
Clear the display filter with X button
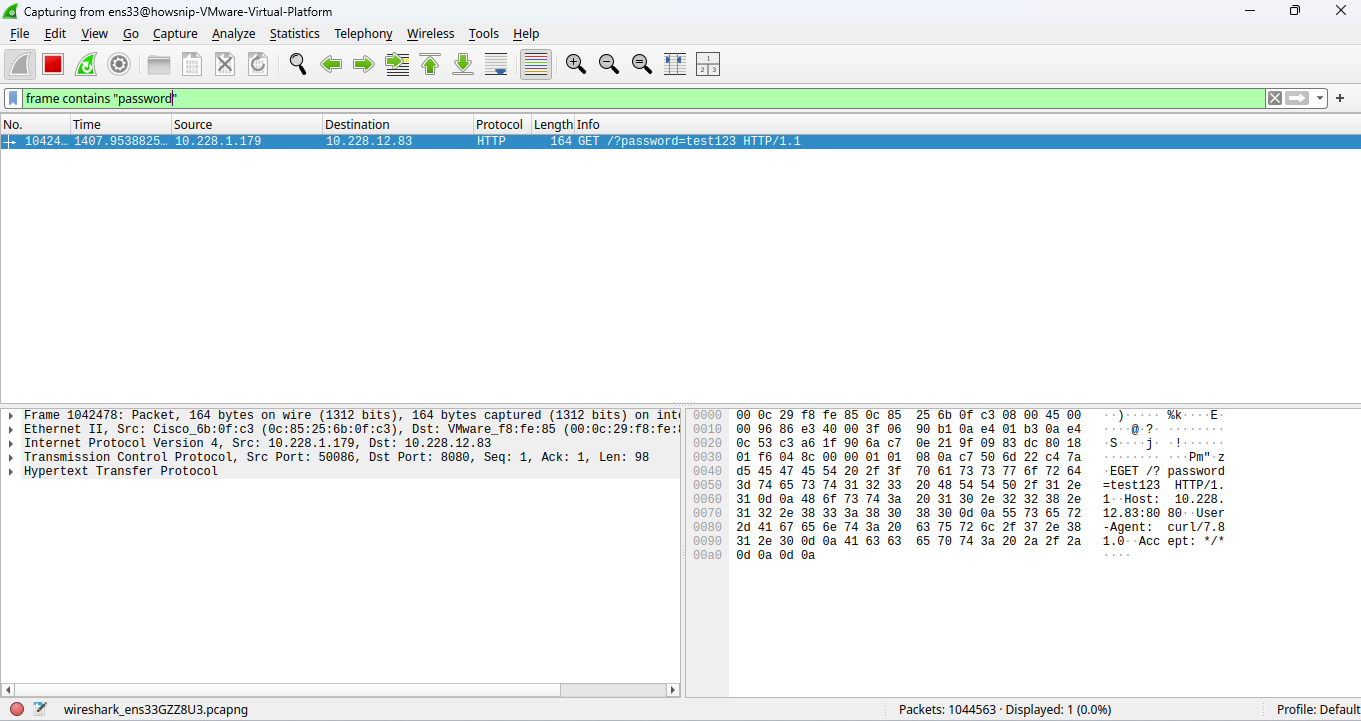point(1274,98)
